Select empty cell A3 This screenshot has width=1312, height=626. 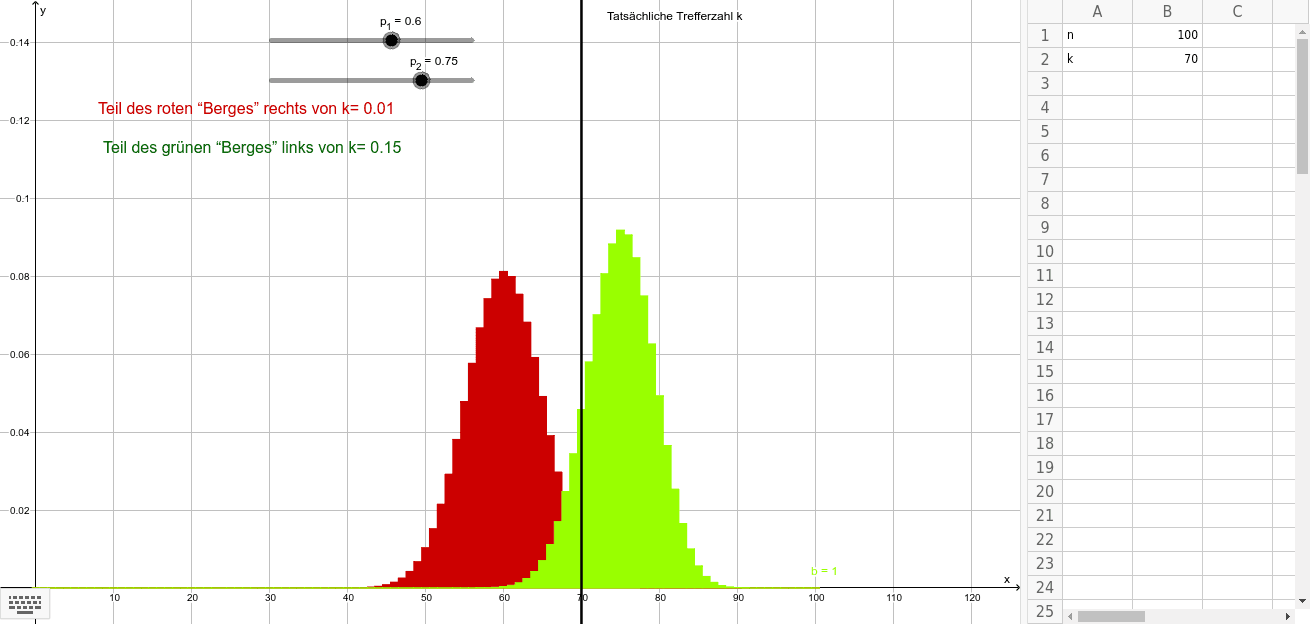pos(1097,83)
